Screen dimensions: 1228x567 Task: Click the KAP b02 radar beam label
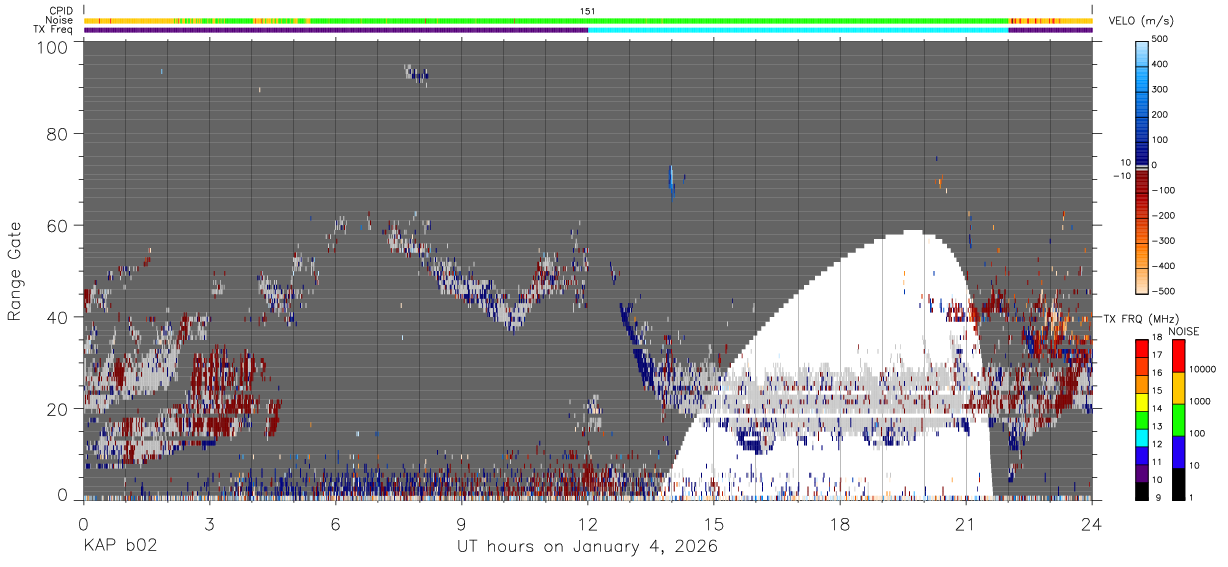(x=120, y=547)
